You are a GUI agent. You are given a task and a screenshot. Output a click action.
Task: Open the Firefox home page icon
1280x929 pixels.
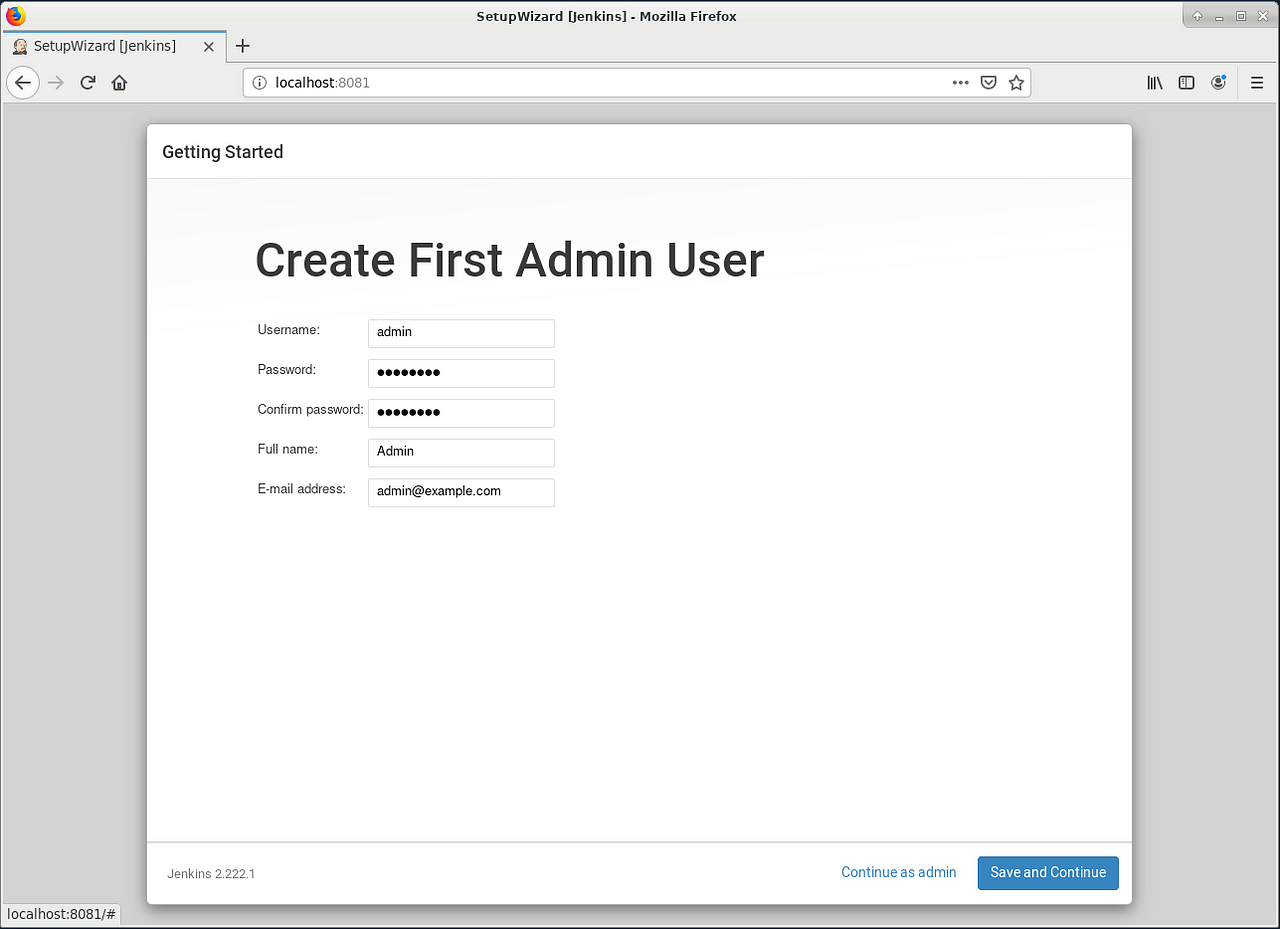click(x=120, y=83)
